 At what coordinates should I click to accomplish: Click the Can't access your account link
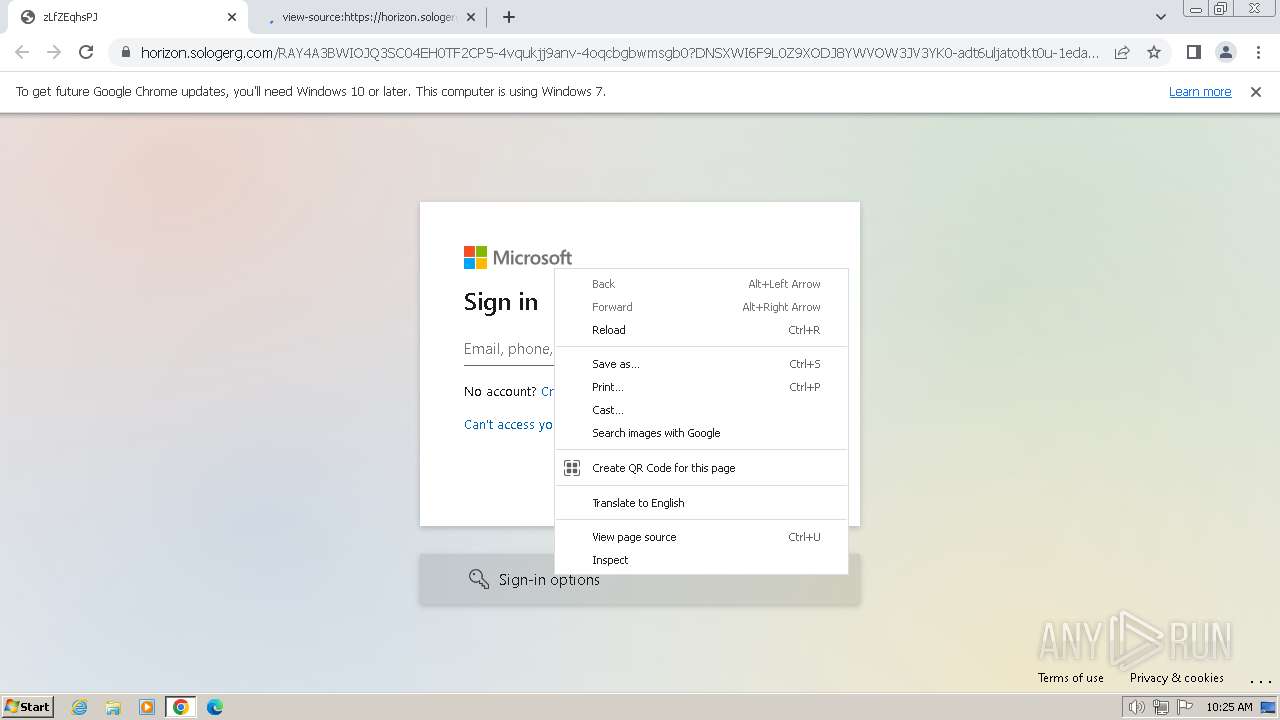[509, 425]
